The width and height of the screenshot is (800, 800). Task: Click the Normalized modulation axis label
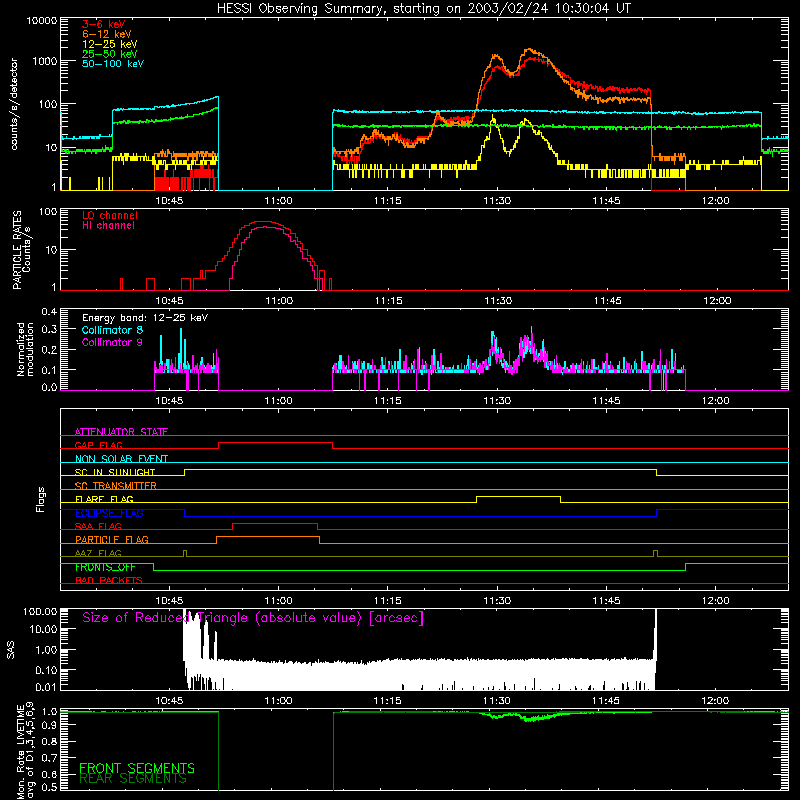pos(25,349)
